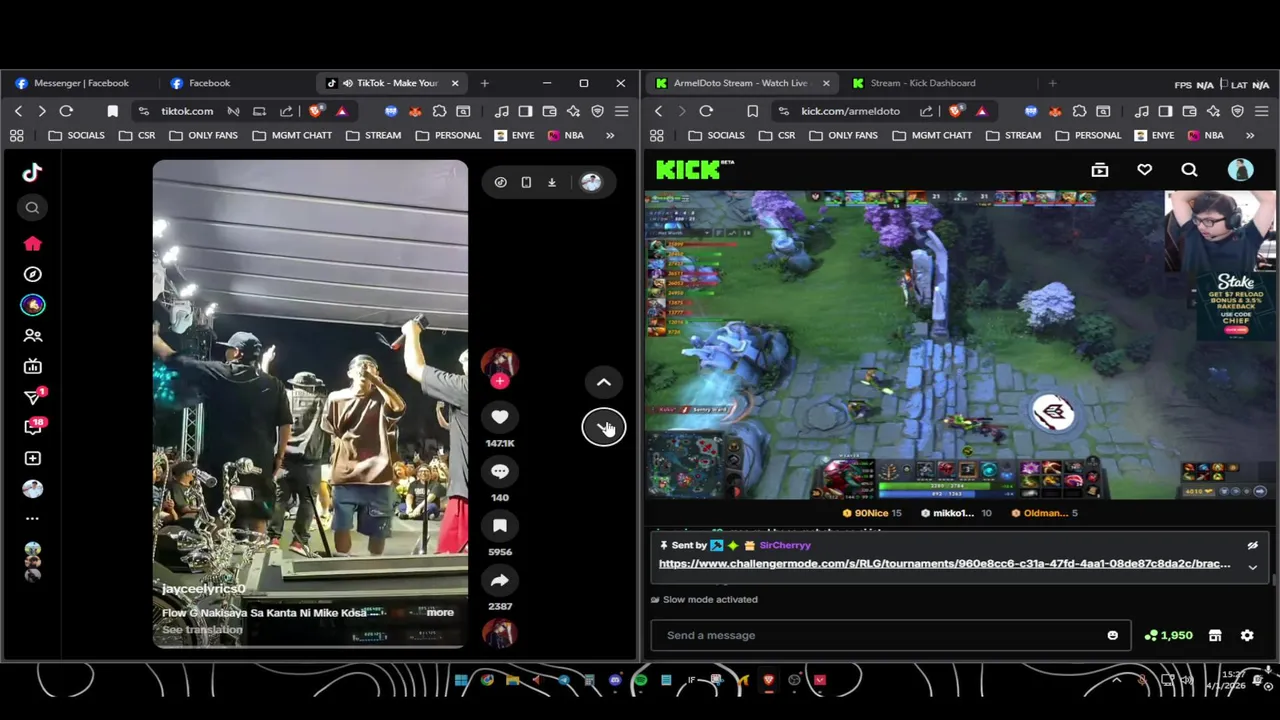The width and height of the screenshot is (1280, 720).
Task: Show more bookmarks in TikTok window
Action: [610, 135]
